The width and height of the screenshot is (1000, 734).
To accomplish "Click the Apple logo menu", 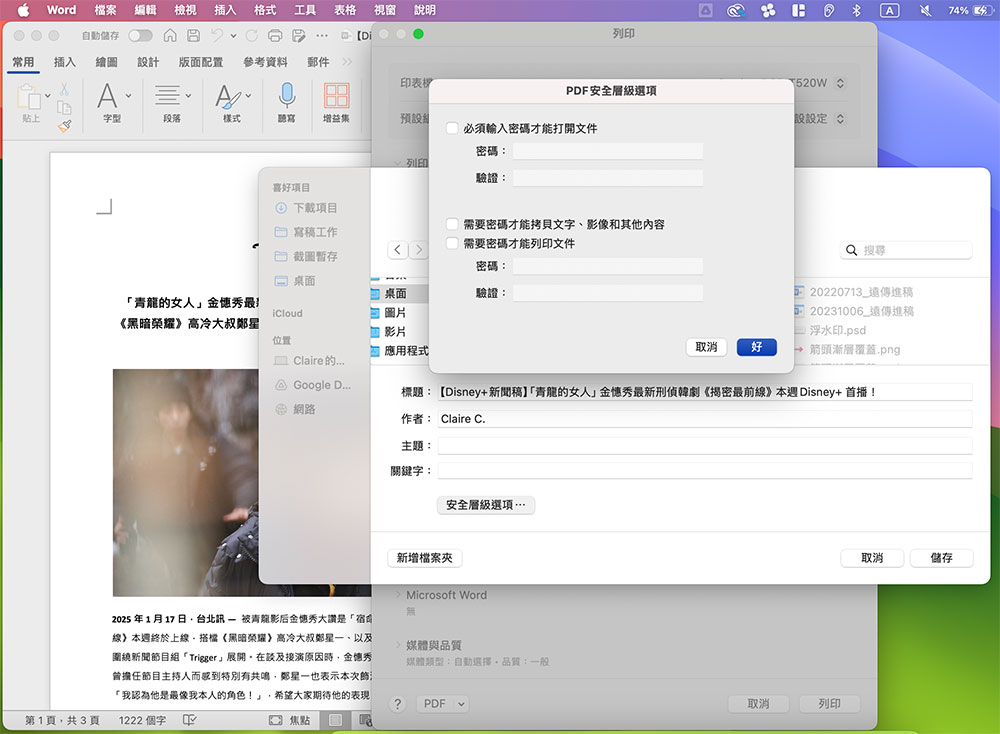I will pos(23,10).
